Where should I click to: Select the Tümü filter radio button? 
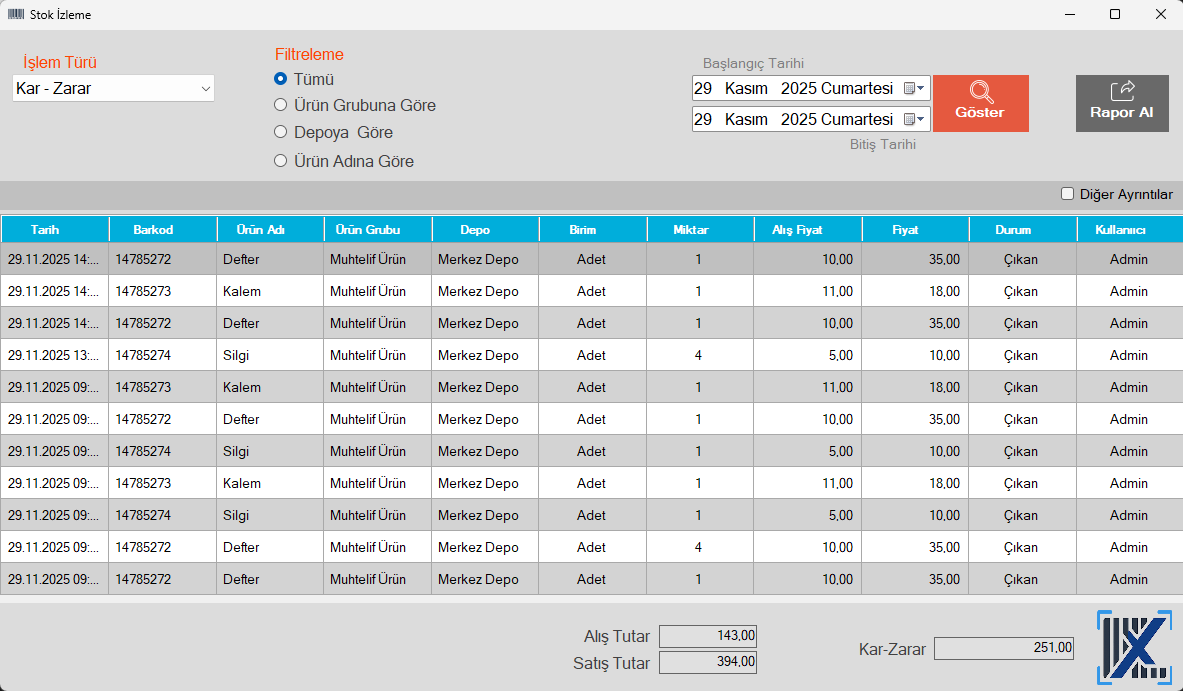(281, 79)
